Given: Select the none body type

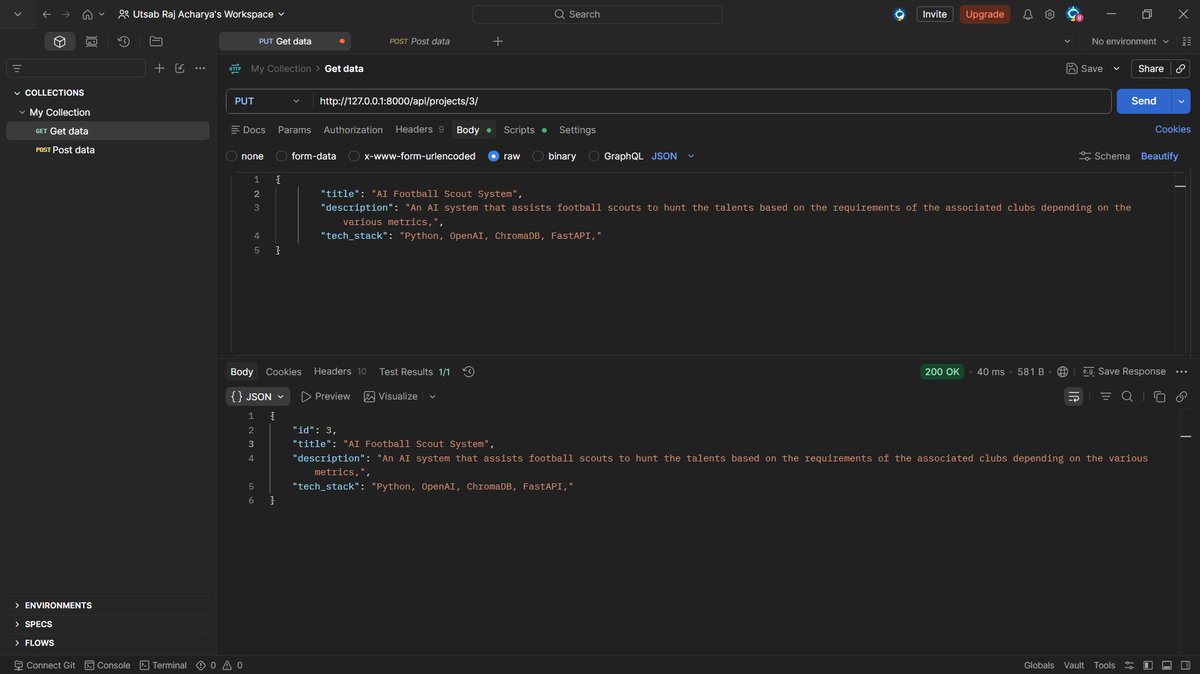Looking at the screenshot, I should 232,156.
